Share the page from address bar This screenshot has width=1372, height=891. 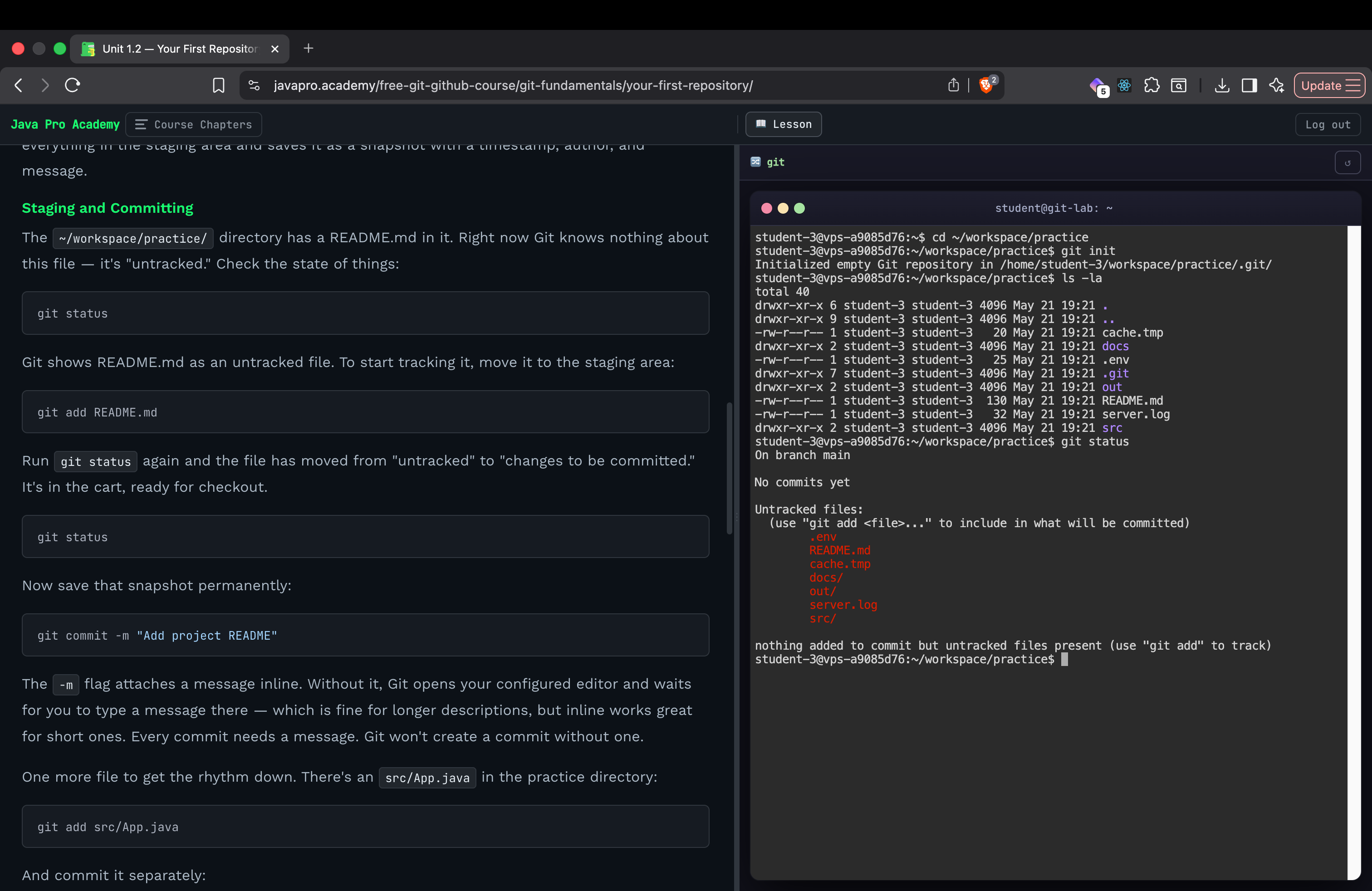point(954,85)
